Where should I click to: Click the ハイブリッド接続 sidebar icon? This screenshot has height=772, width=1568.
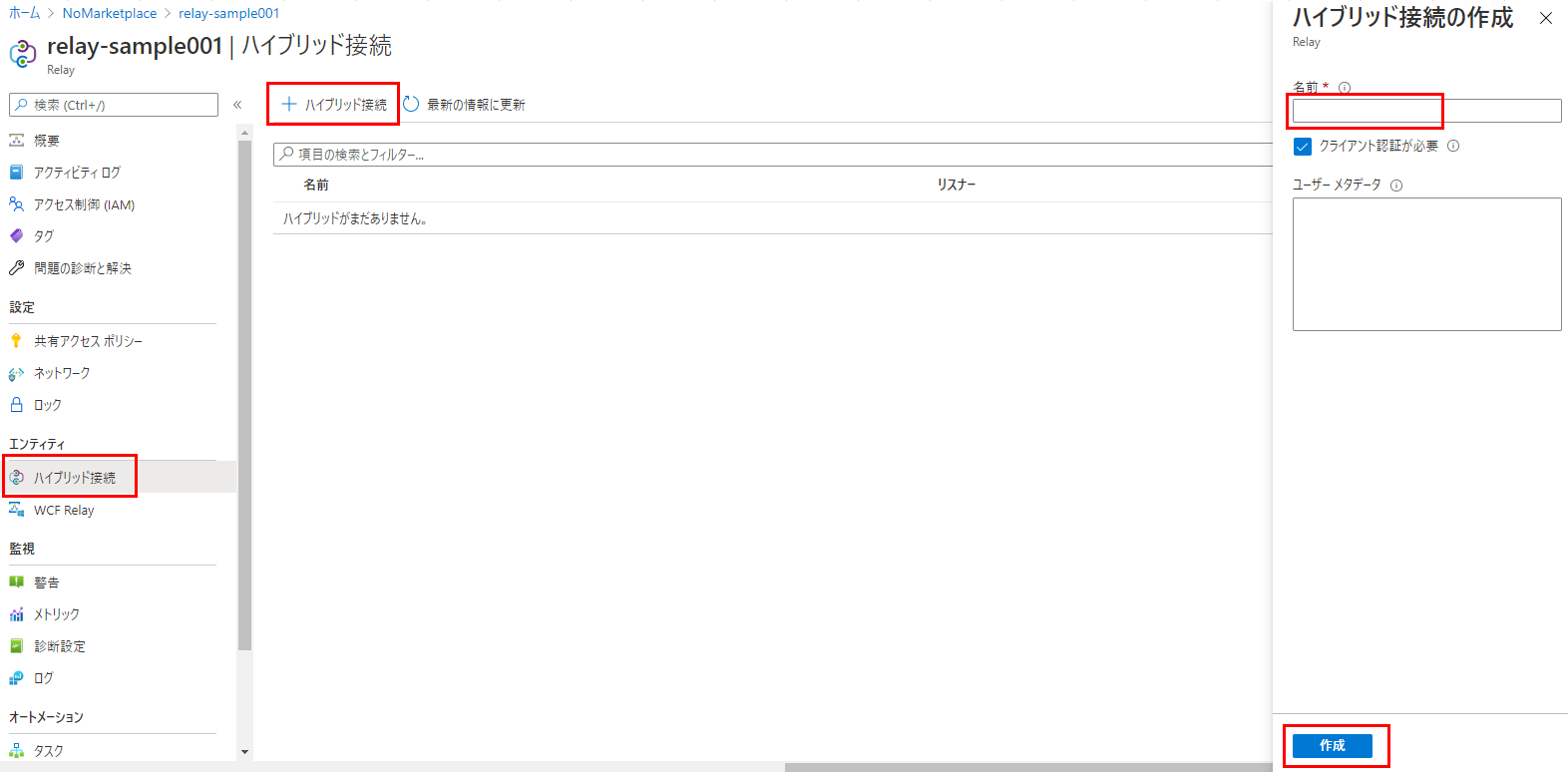pos(16,478)
